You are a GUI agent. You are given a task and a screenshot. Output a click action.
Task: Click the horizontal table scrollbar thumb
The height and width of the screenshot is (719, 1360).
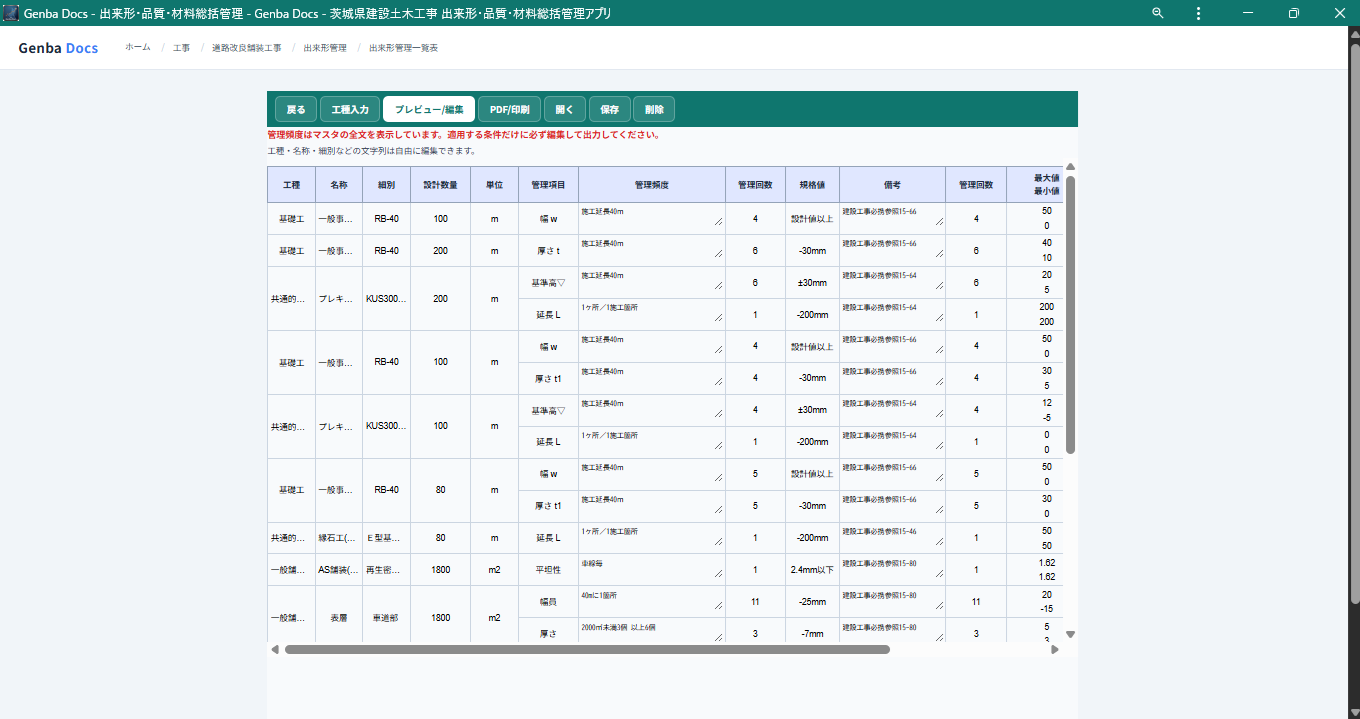(x=587, y=649)
